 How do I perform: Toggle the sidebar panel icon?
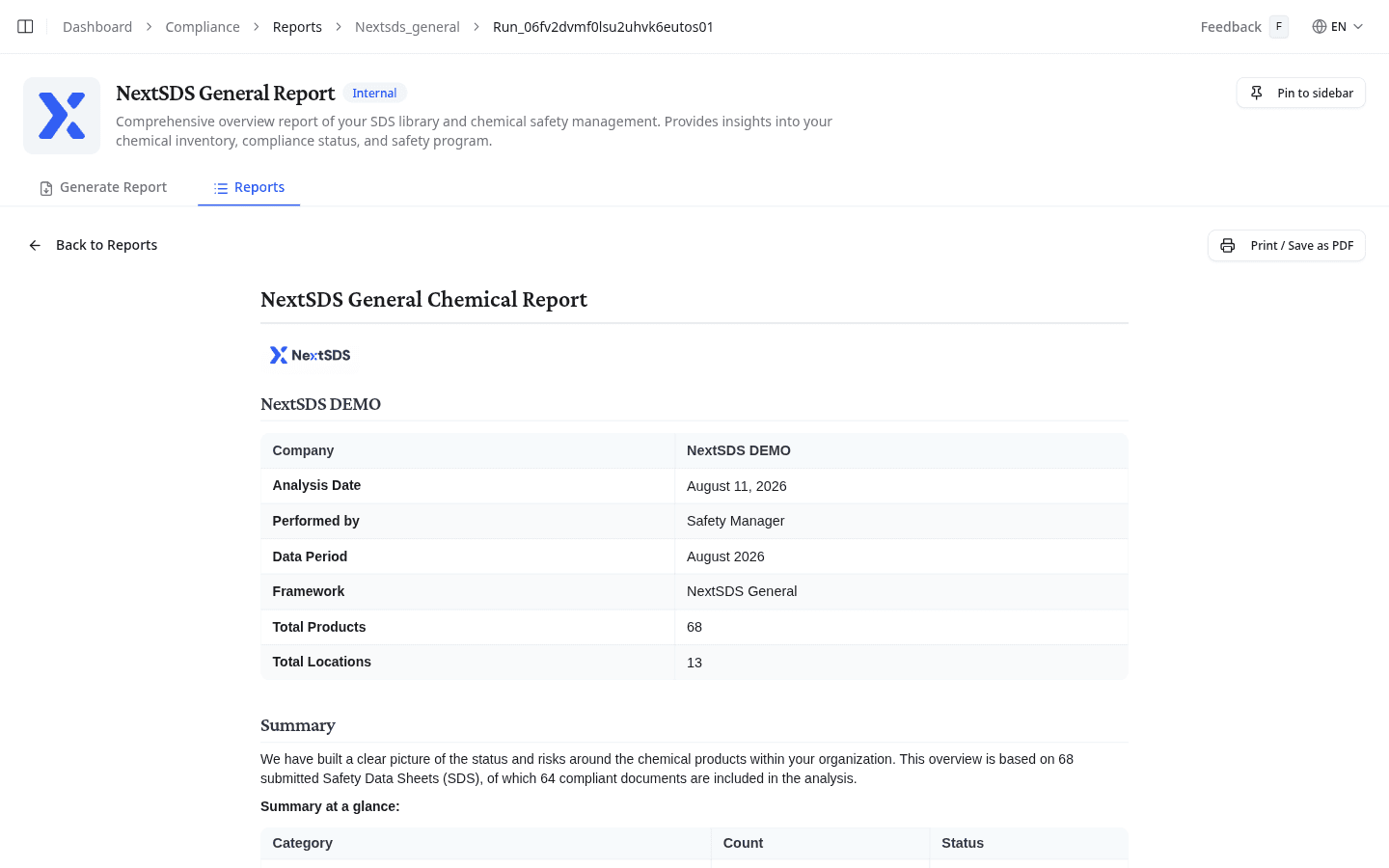pyautogui.click(x=26, y=27)
